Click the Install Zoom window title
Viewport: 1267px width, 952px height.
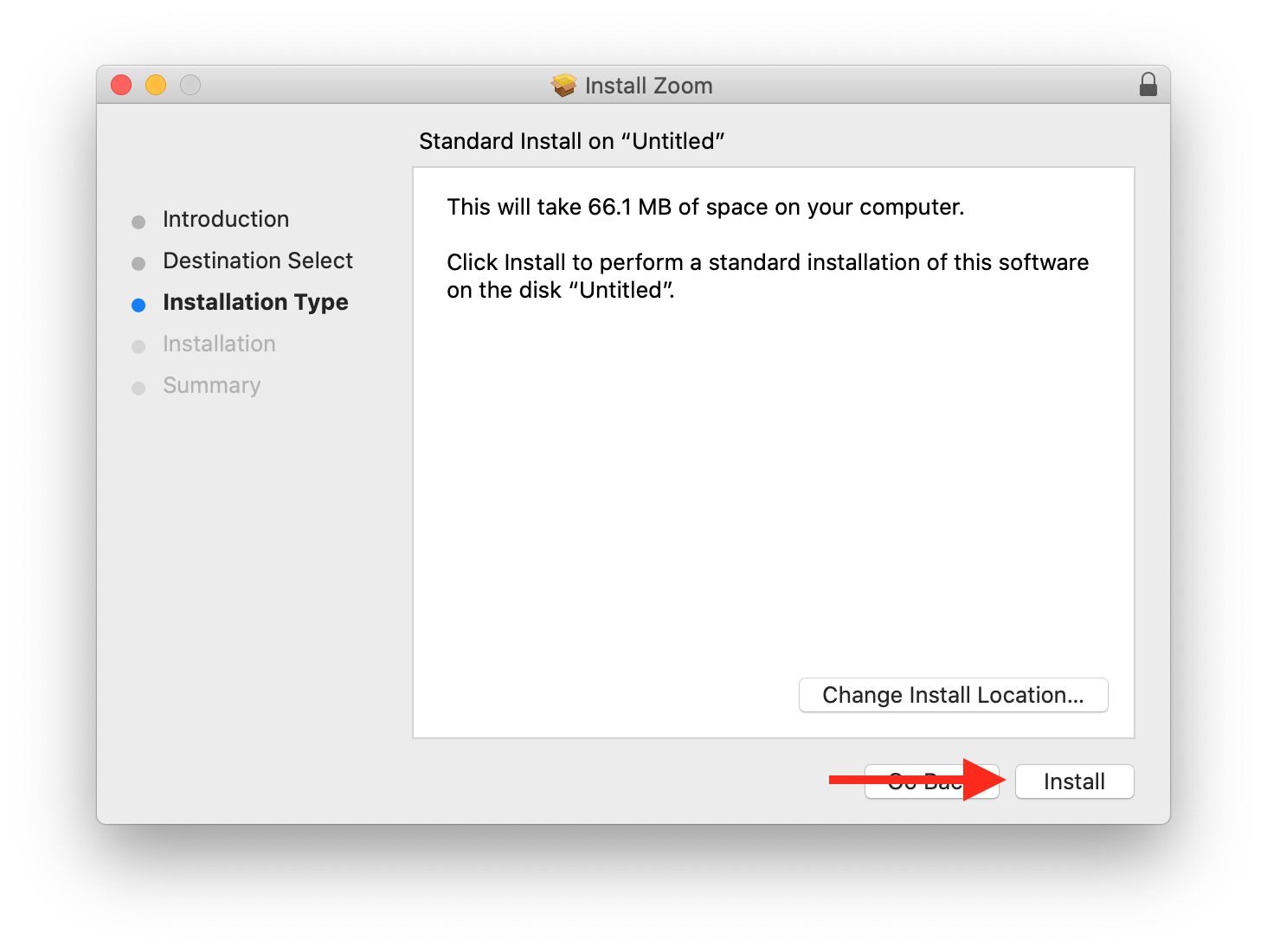click(648, 85)
